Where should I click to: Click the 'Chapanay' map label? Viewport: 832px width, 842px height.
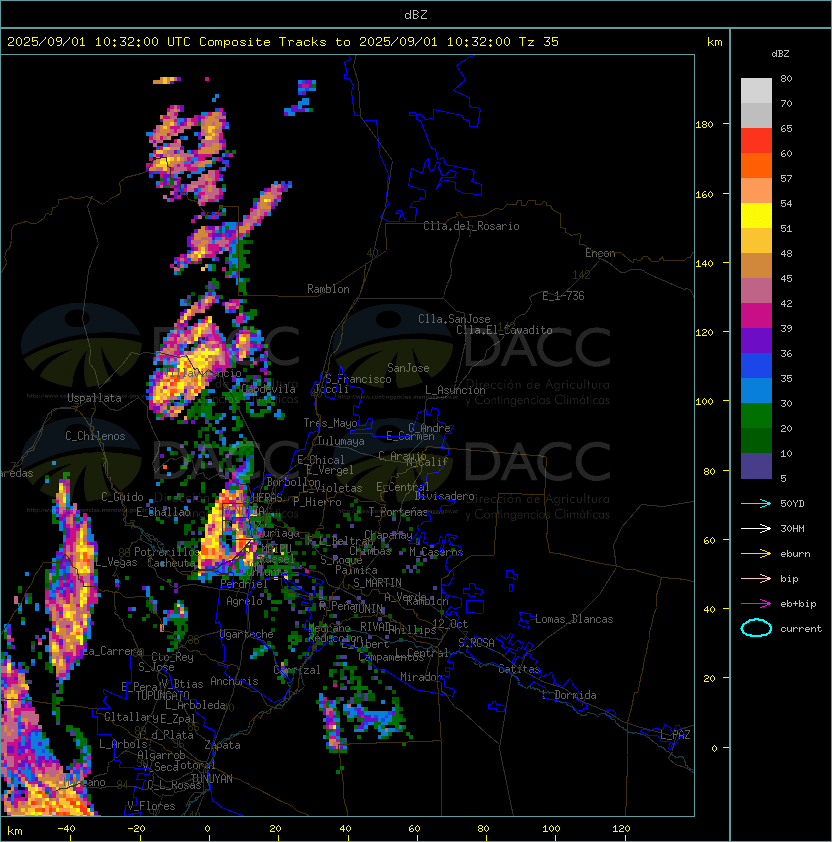click(x=388, y=535)
